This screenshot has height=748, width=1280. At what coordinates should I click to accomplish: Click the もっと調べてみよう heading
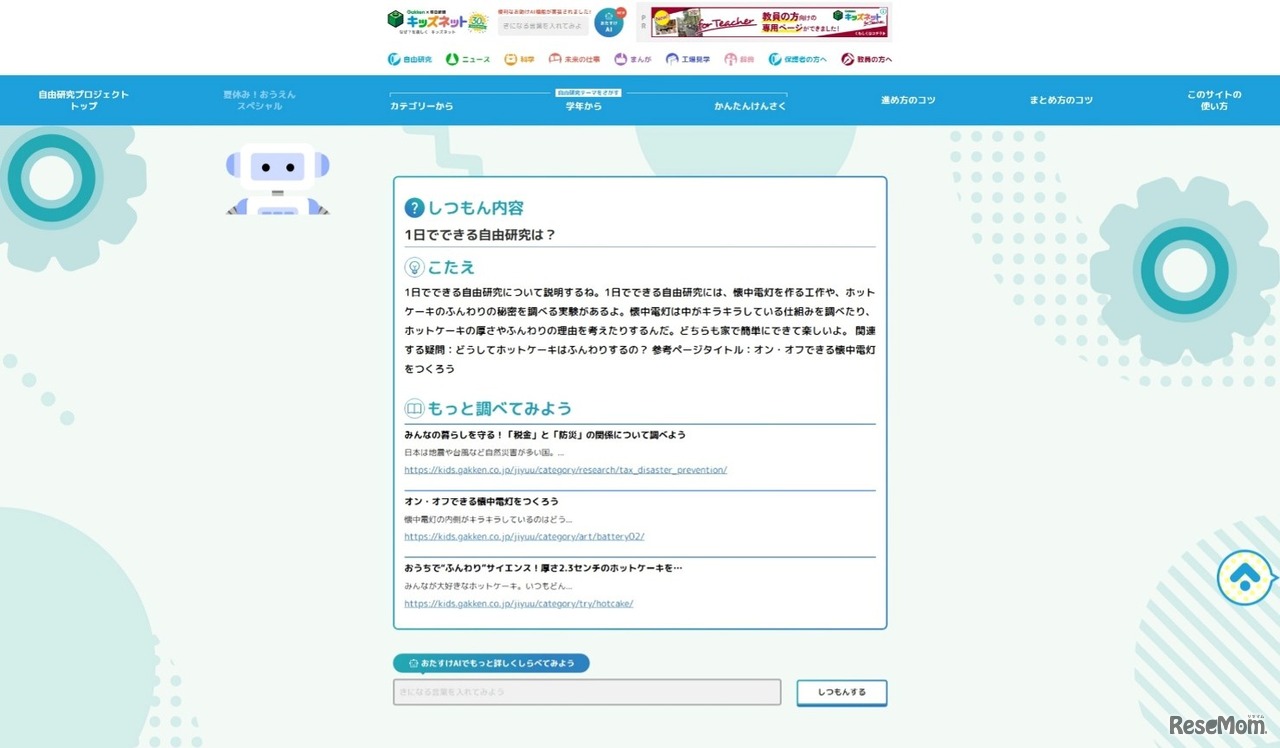pyautogui.click(x=500, y=408)
